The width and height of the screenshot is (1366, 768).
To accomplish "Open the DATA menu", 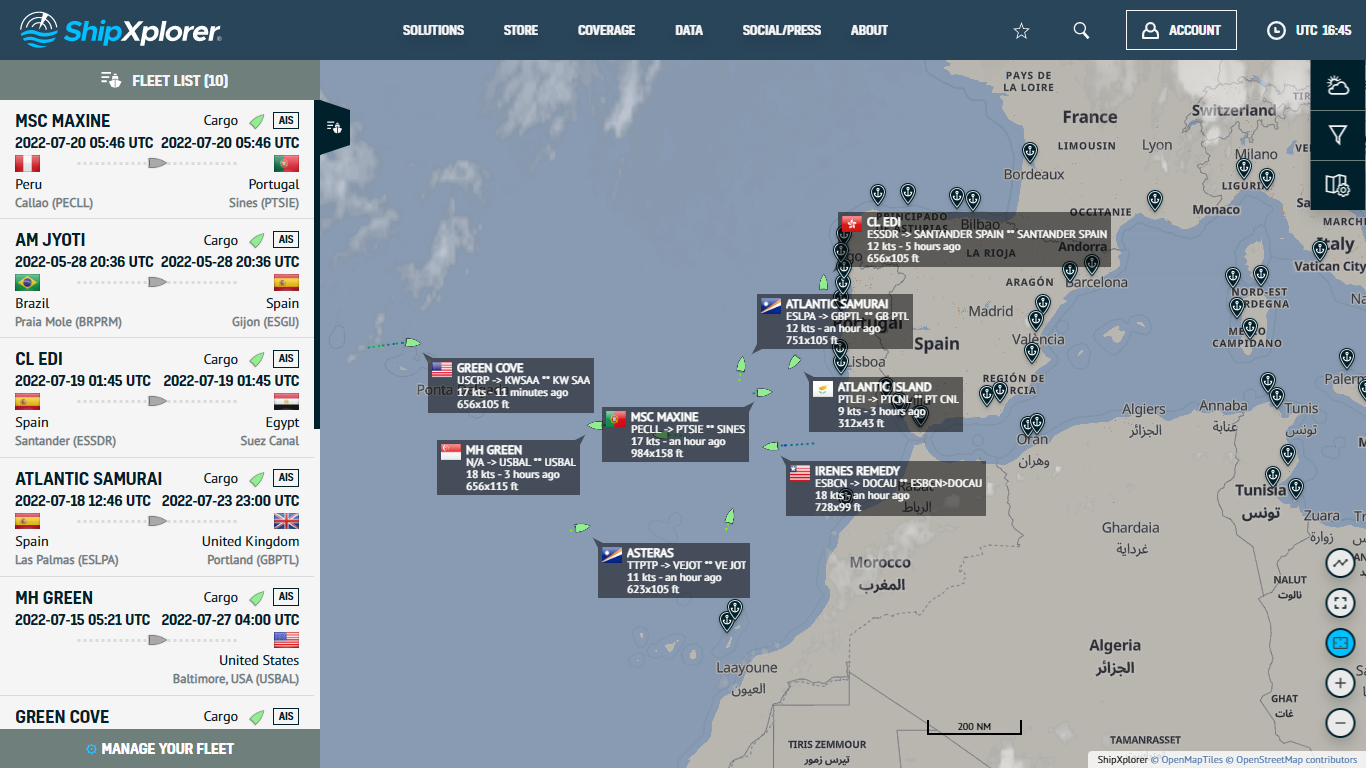I will (x=689, y=30).
